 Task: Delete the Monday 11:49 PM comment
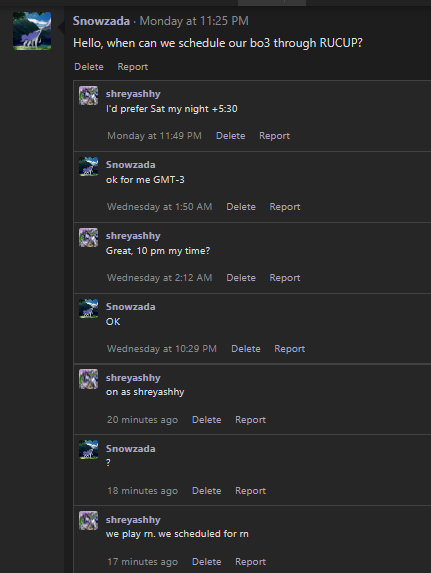click(x=231, y=136)
